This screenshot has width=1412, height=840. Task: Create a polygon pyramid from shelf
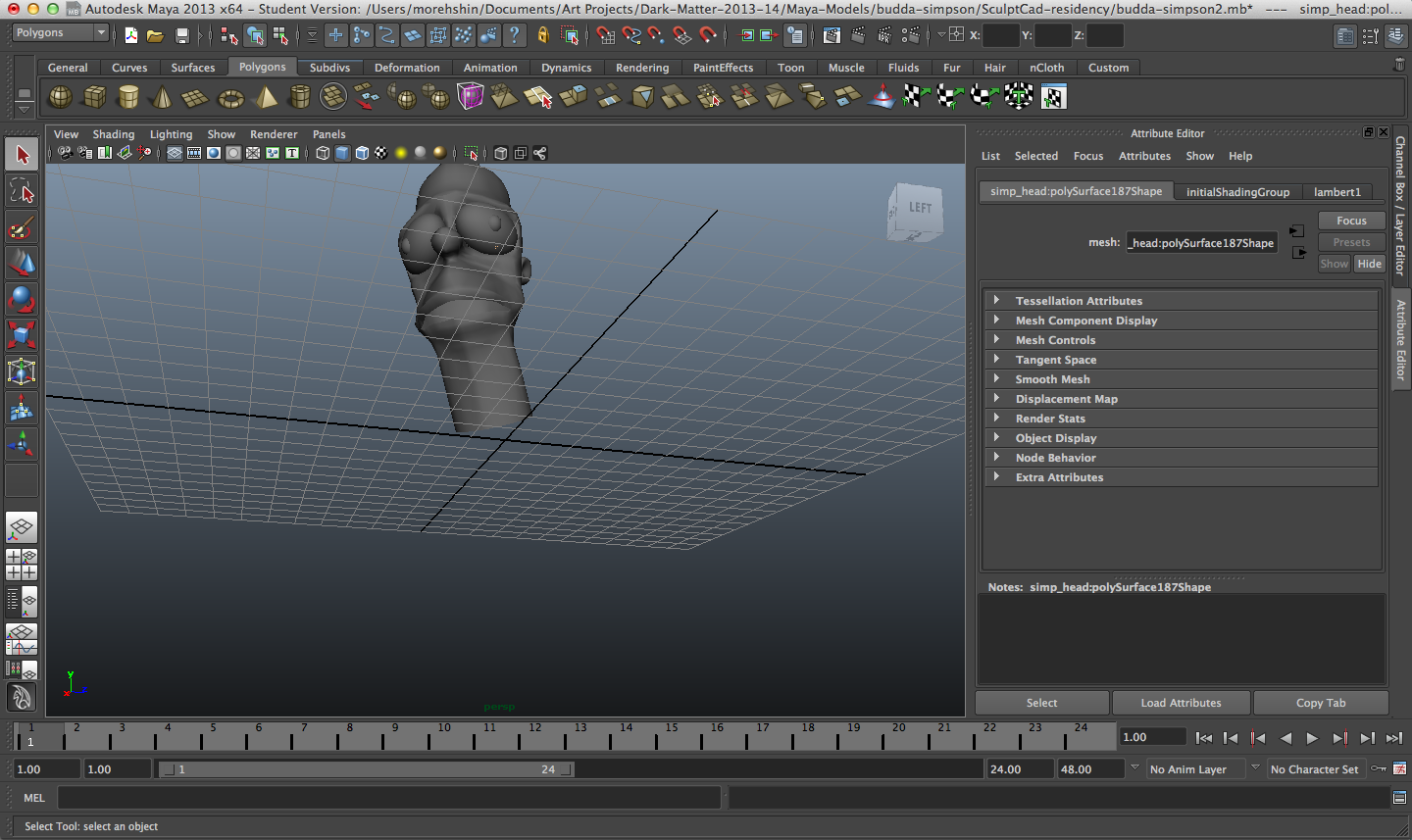[265, 97]
